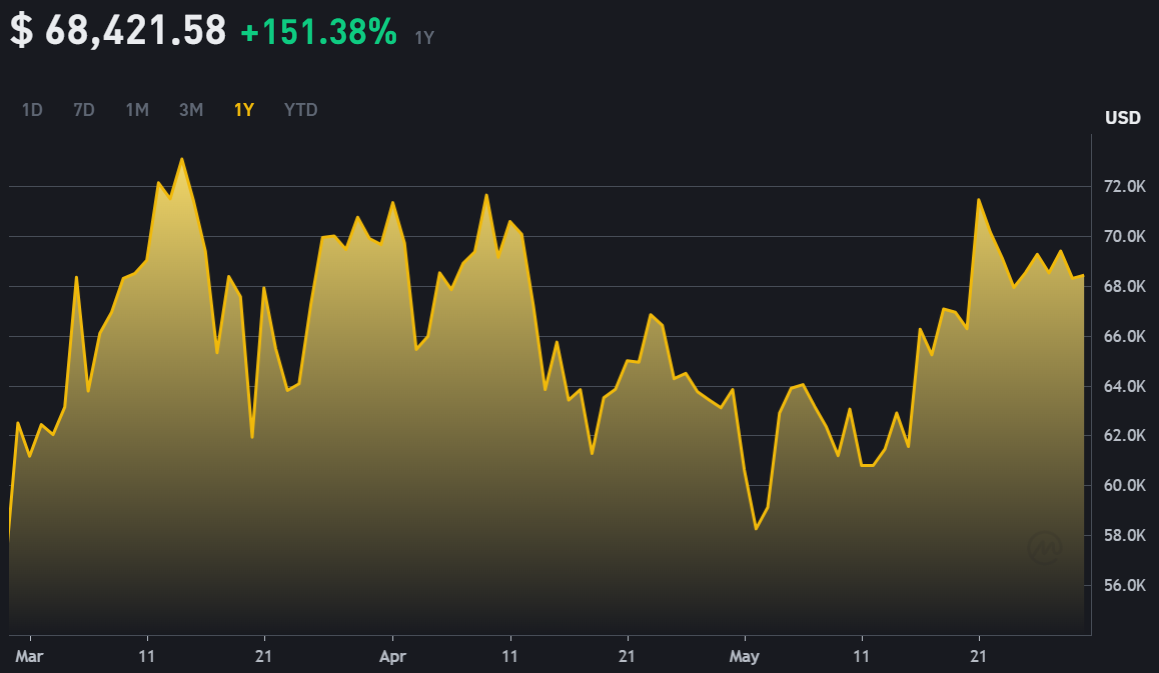
Task: Click the active 1Y timeframe tab
Action: pyautogui.click(x=244, y=110)
